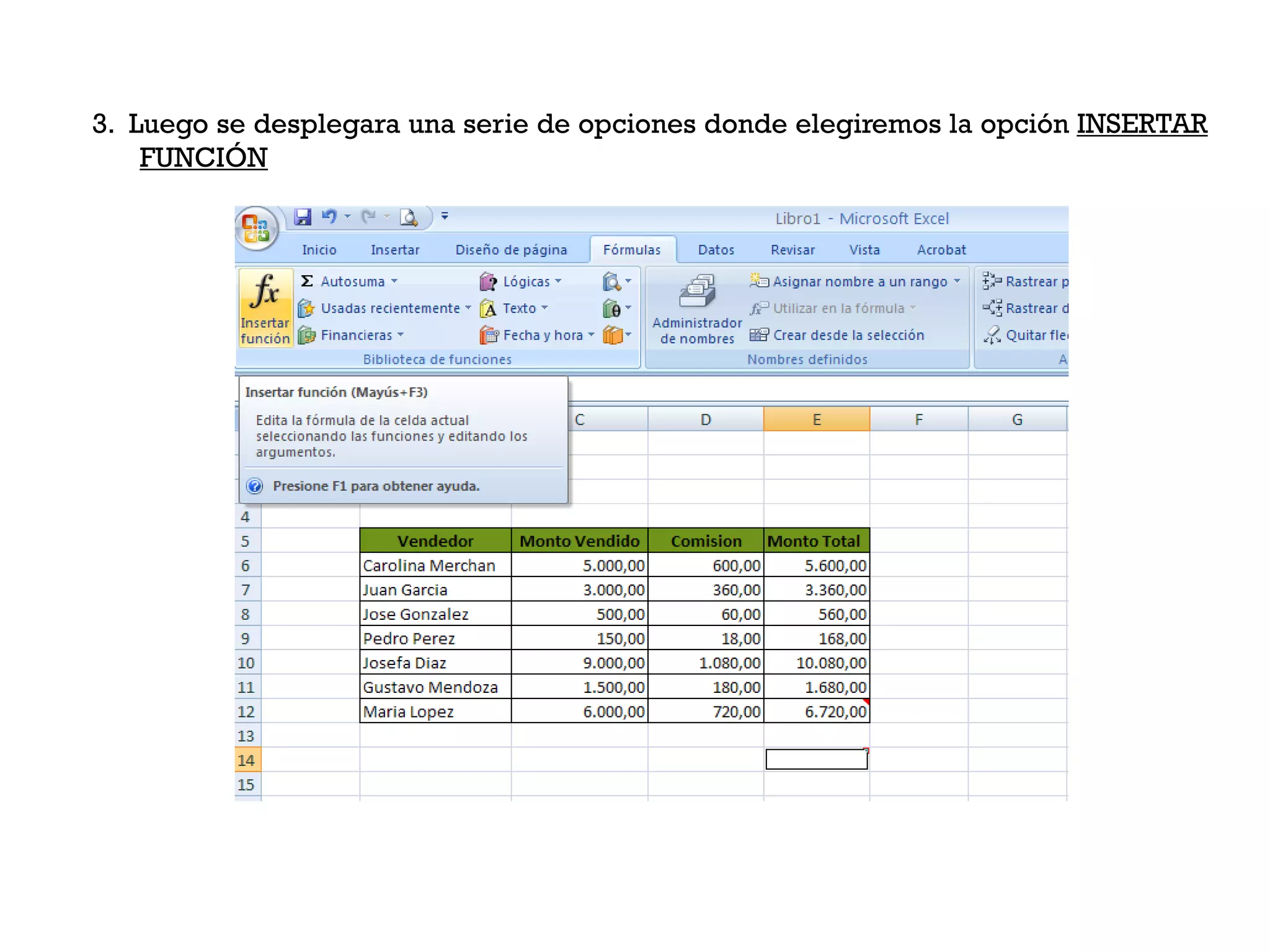Switch to the Datos ribbon tab
The image size is (1270, 952).
click(716, 250)
